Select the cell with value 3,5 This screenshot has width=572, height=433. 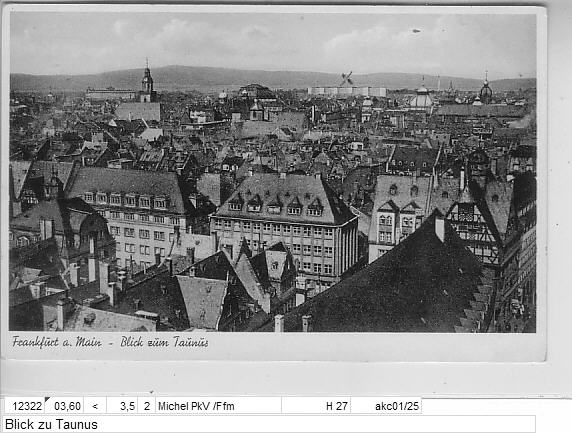[x=122, y=405]
